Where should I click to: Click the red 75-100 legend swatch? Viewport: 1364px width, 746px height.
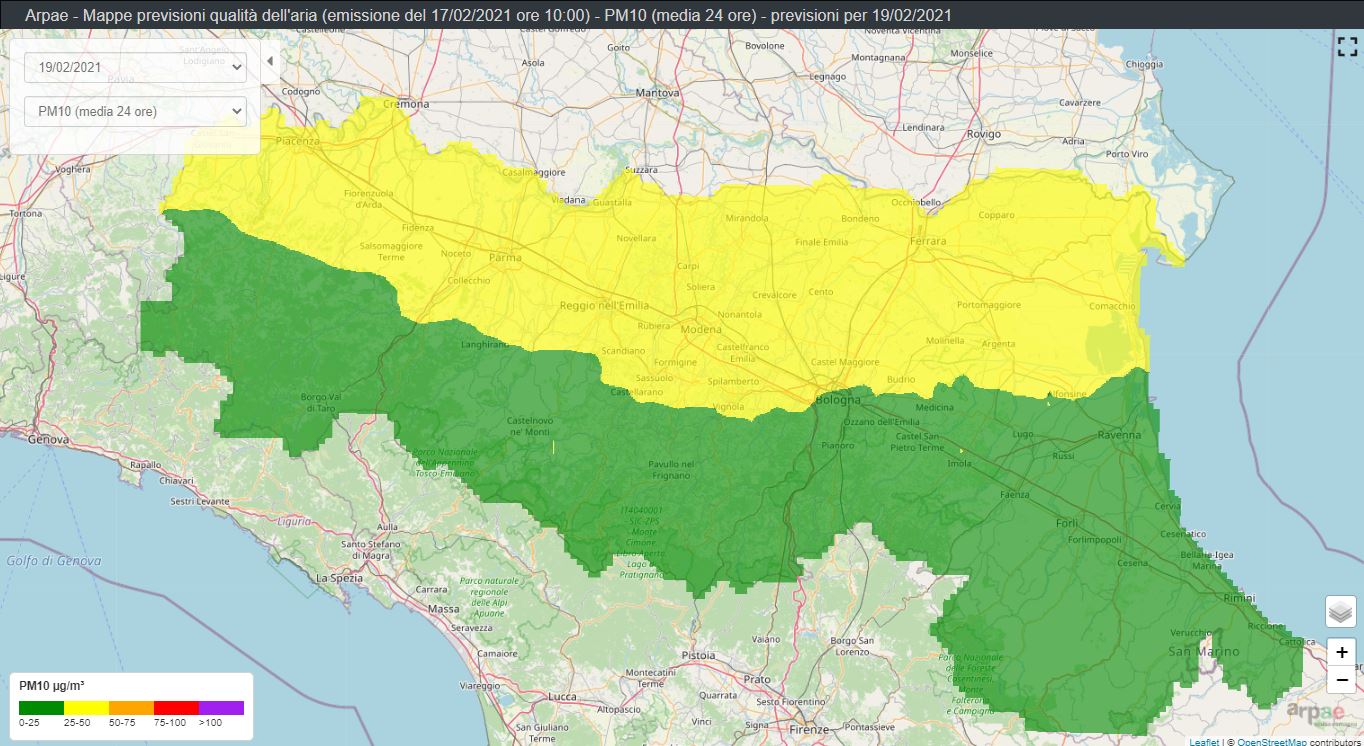pyautogui.click(x=176, y=707)
